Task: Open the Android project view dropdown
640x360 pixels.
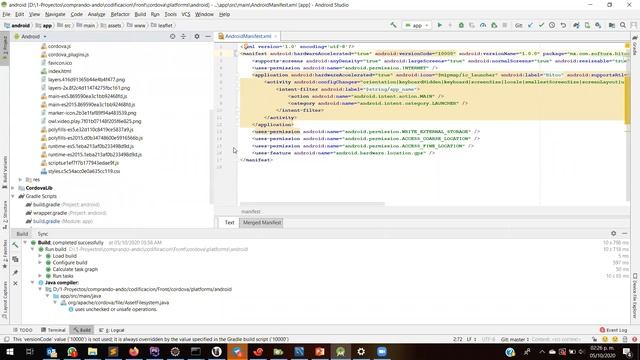Action: pyautogui.click(x=31, y=36)
